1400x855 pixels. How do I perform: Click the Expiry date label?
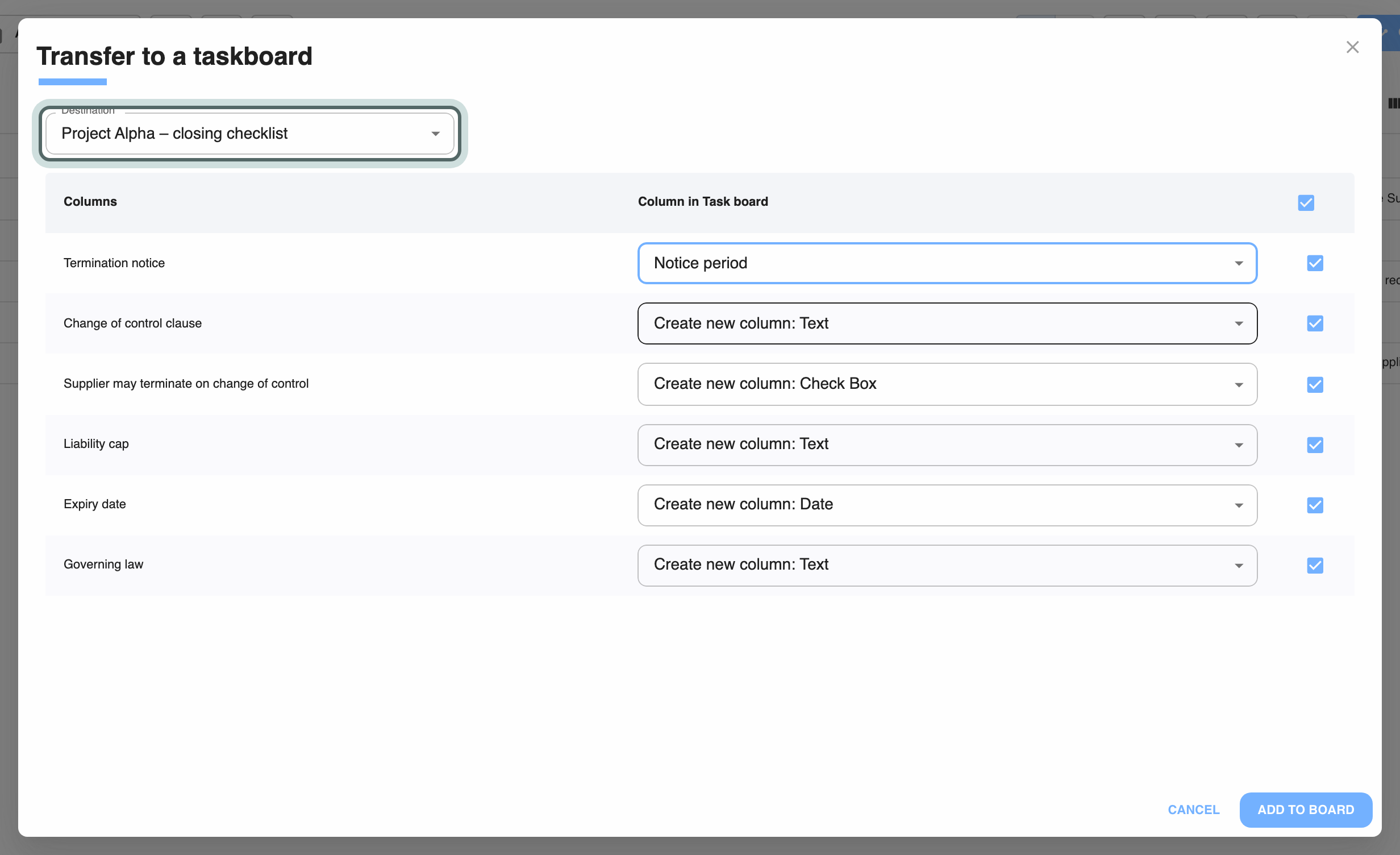click(95, 504)
